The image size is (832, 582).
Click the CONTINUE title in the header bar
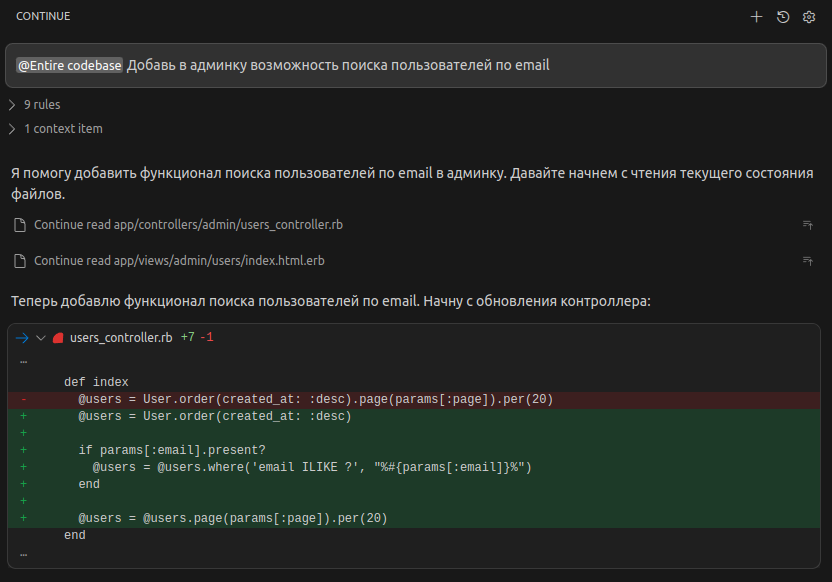coord(44,16)
